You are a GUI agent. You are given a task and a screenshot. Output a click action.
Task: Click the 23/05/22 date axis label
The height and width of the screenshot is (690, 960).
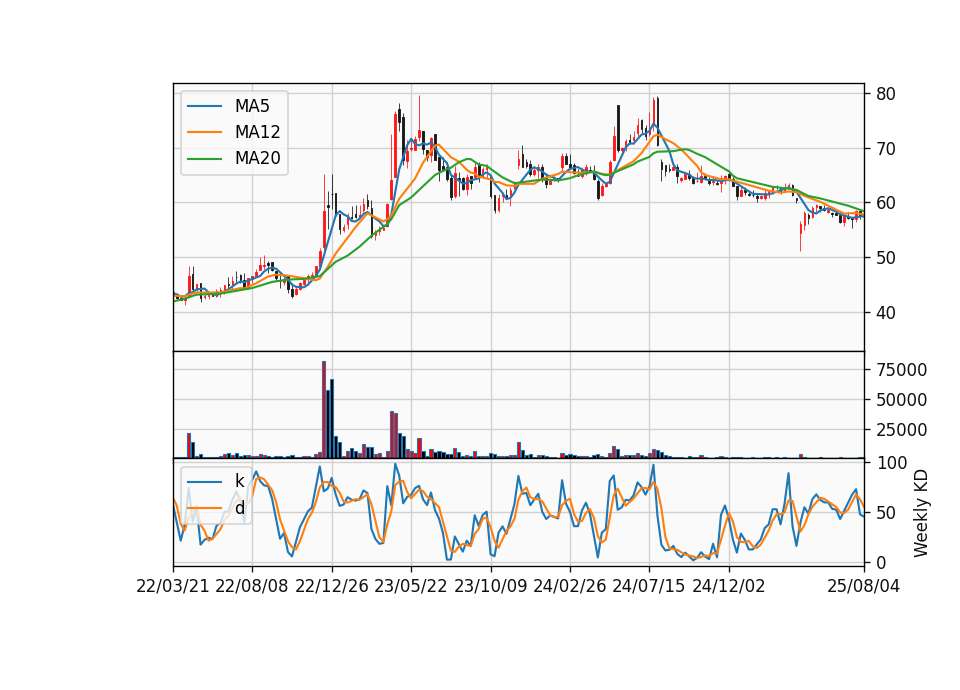pyautogui.click(x=411, y=586)
